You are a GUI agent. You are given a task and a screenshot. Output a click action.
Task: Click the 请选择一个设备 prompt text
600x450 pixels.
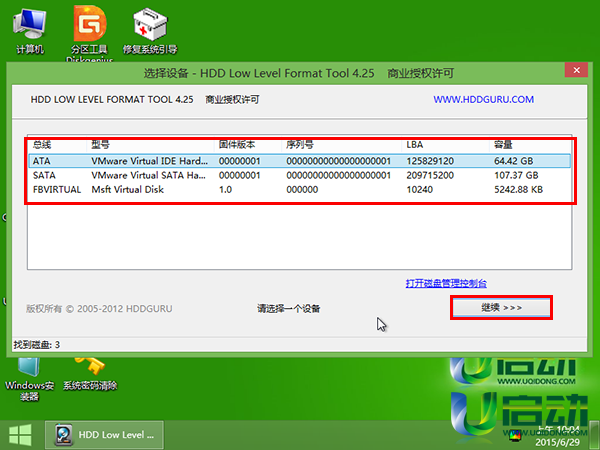point(289,308)
